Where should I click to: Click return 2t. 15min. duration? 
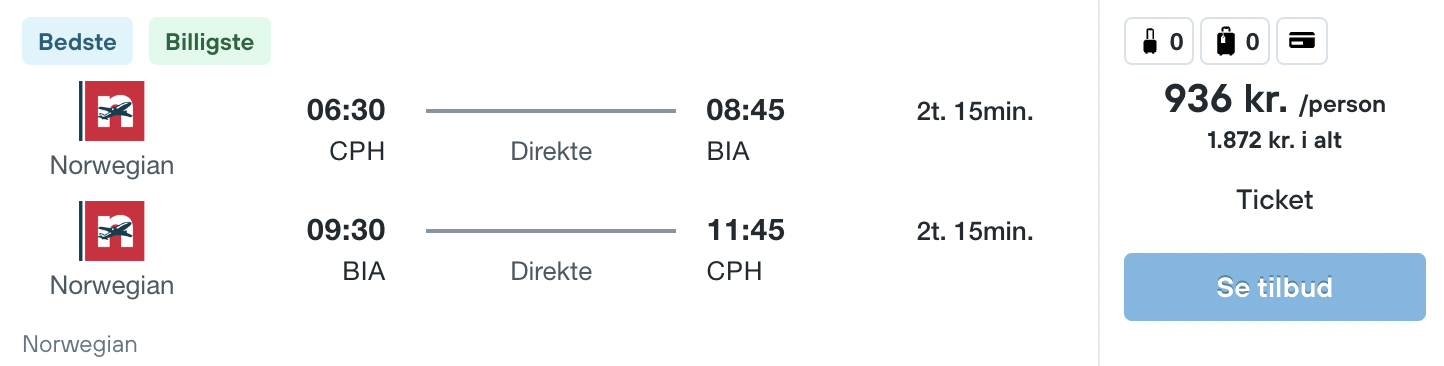pos(975,232)
